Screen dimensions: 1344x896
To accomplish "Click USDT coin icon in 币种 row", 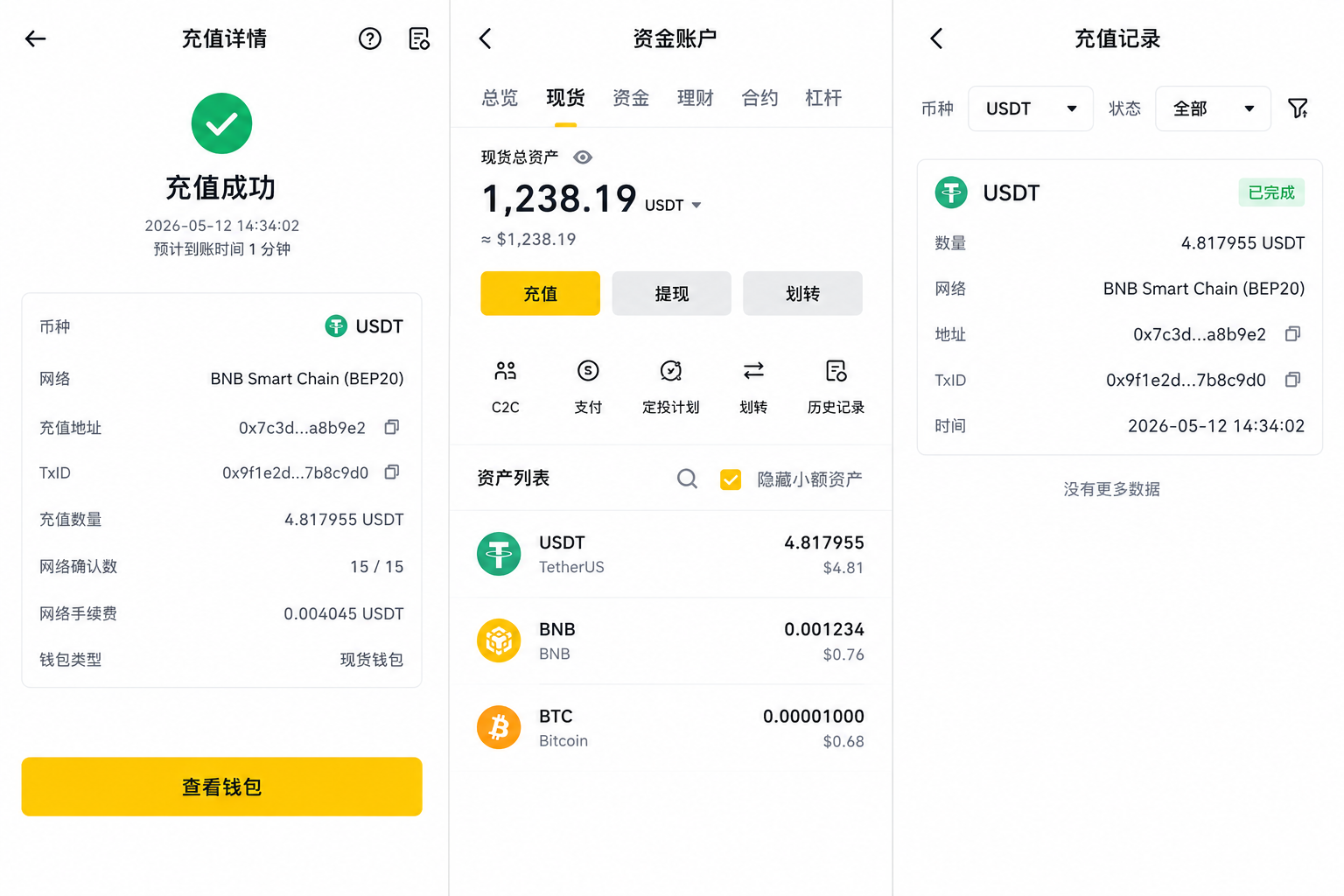I will click(336, 326).
